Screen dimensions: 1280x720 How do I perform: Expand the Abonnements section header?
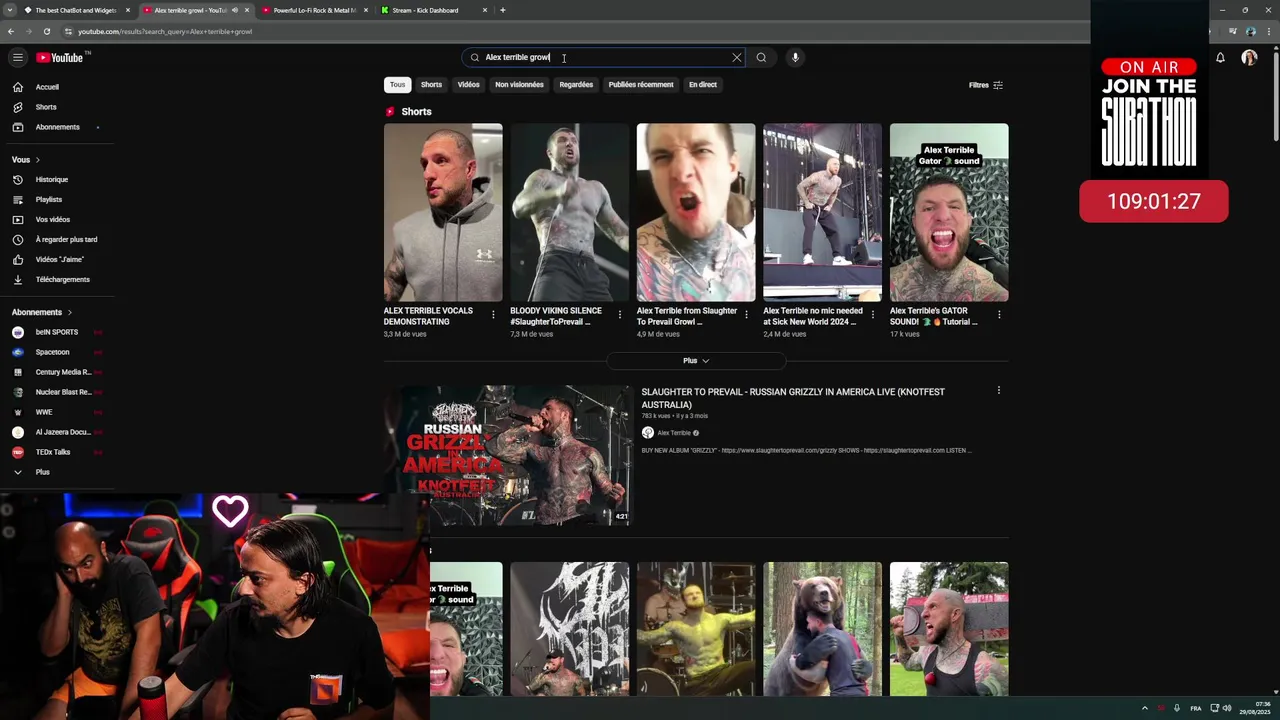[x=41, y=312]
